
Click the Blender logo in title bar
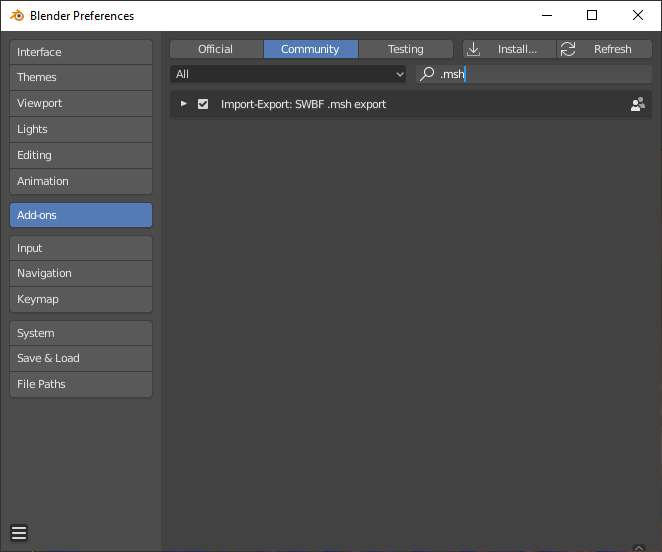(17, 16)
